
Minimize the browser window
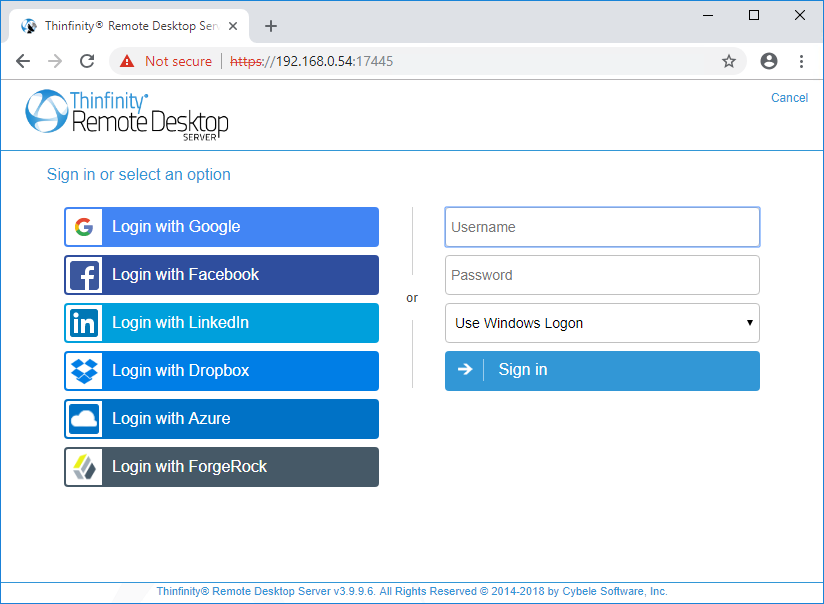[x=708, y=15]
